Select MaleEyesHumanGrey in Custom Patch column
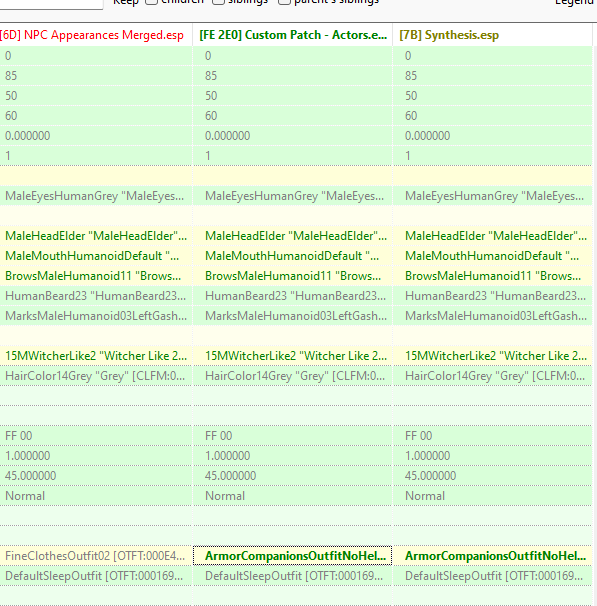Viewport: 597px width, 606px height. click(x=293, y=196)
